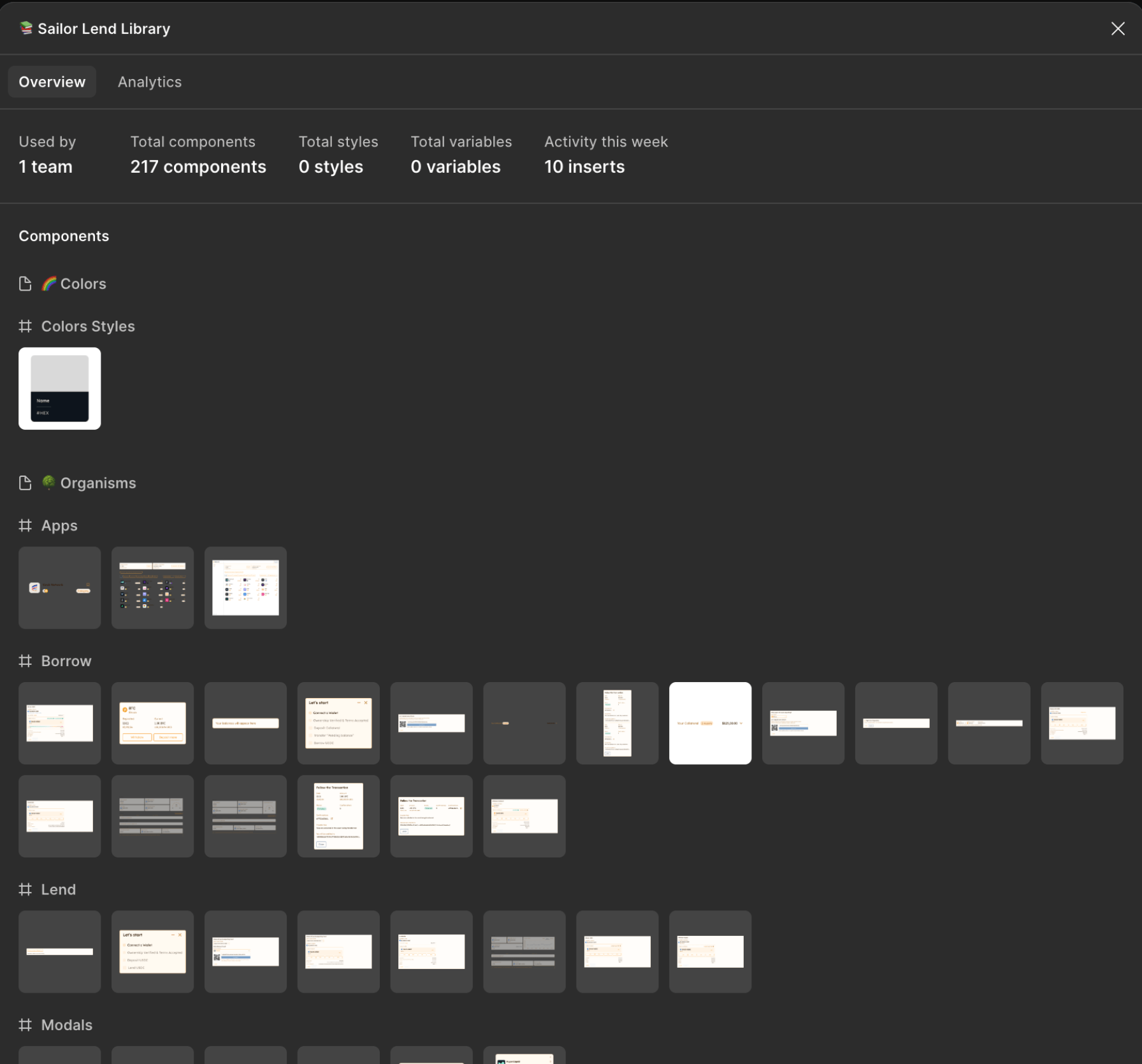The image size is (1142, 1064).
Task: Switch to the Analytics tab
Action: 150,82
